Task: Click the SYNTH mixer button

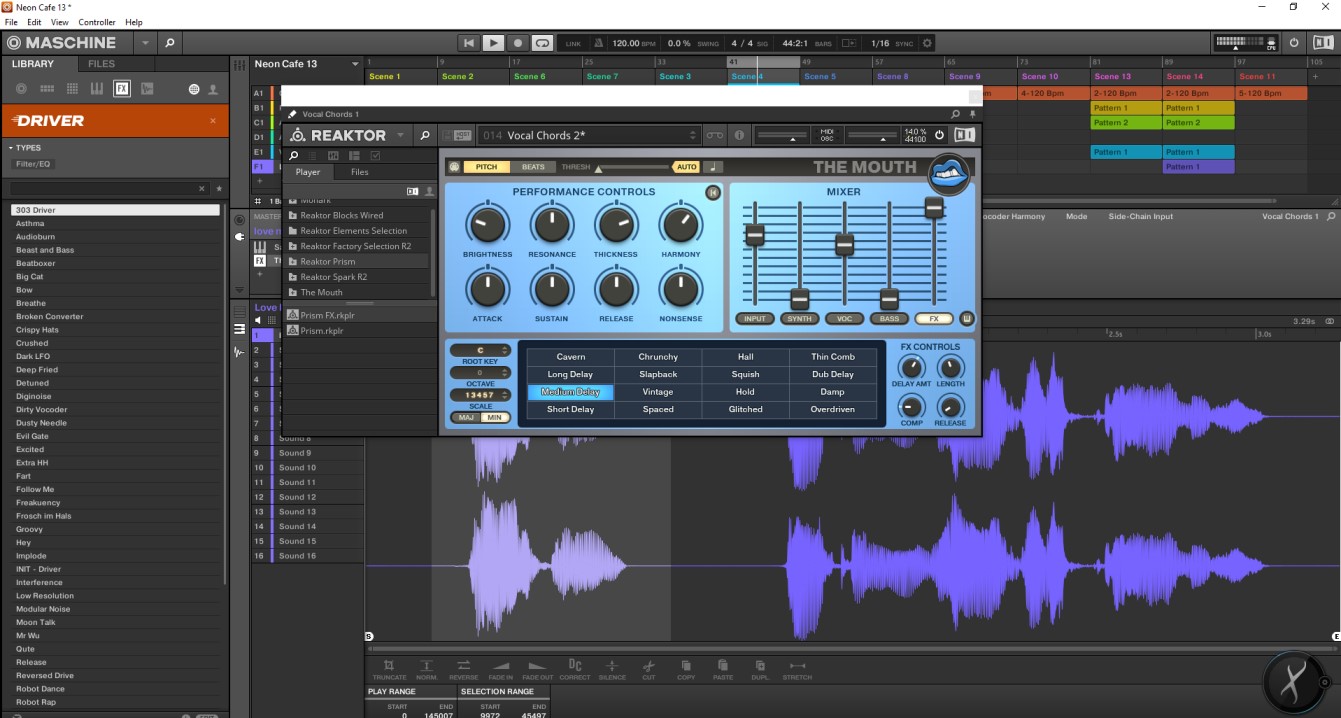Action: (799, 319)
